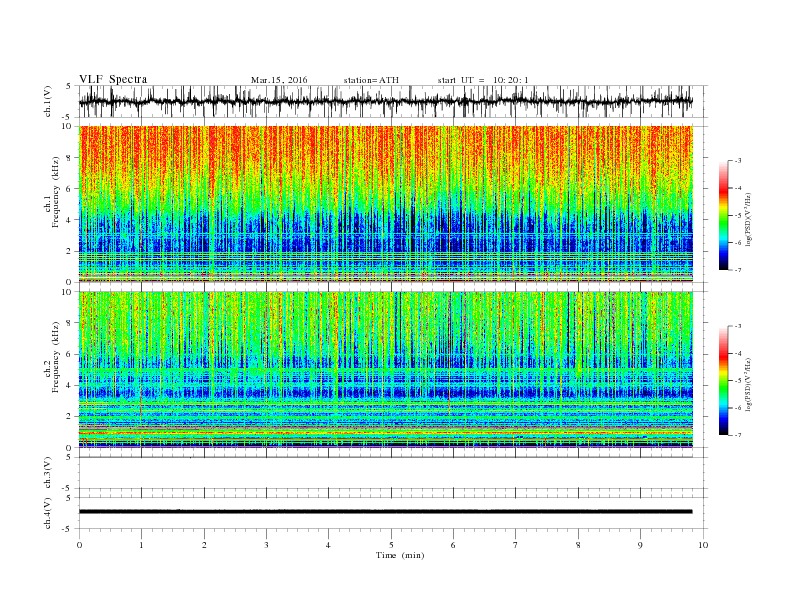Click the "9" tick label on time axis
This screenshot has height=612, width=792.
tap(640, 545)
